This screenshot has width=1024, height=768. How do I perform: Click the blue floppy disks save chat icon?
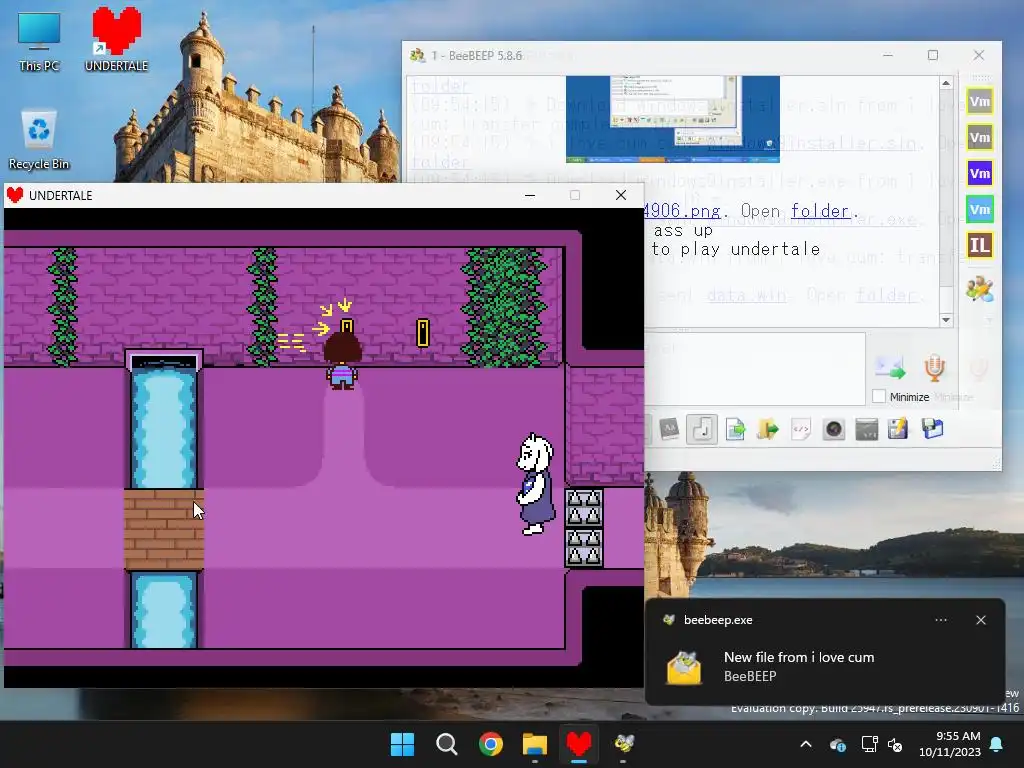(933, 430)
